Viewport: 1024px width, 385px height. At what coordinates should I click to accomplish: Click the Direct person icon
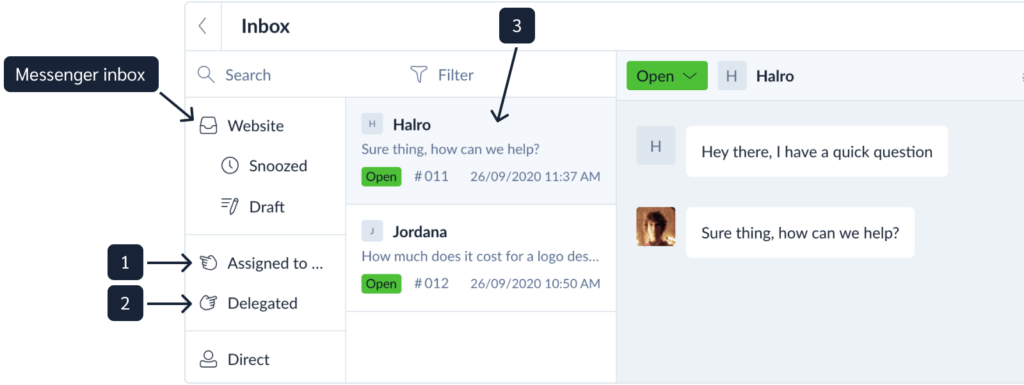click(x=208, y=360)
